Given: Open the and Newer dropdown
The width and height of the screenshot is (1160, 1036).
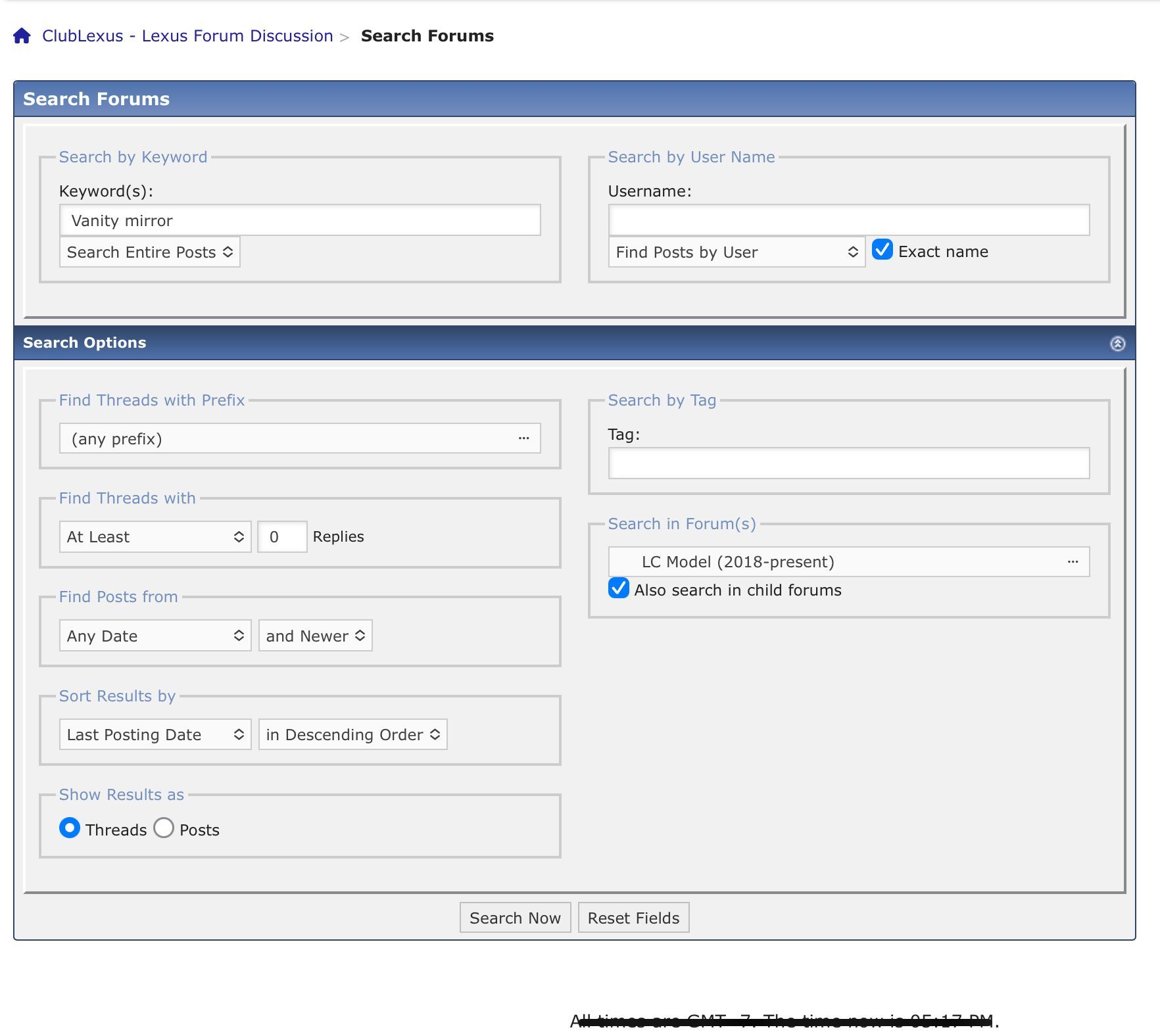Looking at the screenshot, I should click(x=316, y=636).
